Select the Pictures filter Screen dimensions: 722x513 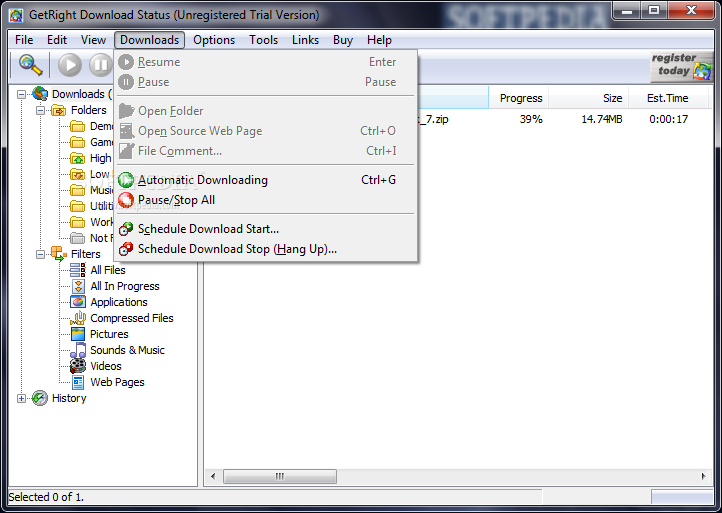click(109, 334)
